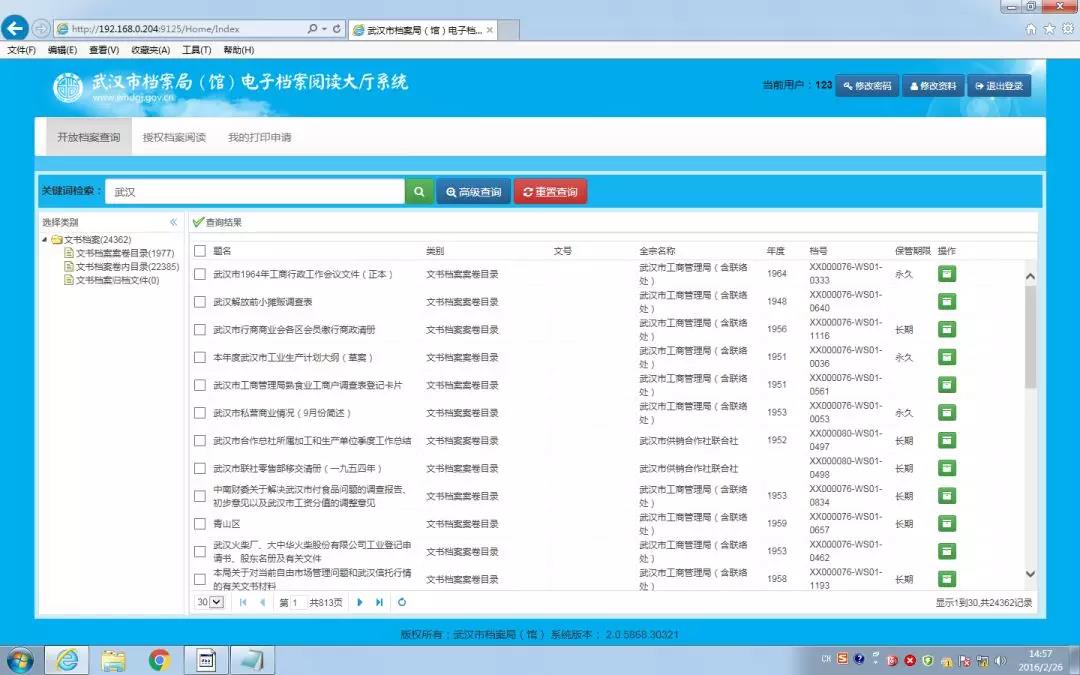Select 文书档案卷内目录(22385) in the category tree
The image size is (1080, 675).
tap(127, 267)
